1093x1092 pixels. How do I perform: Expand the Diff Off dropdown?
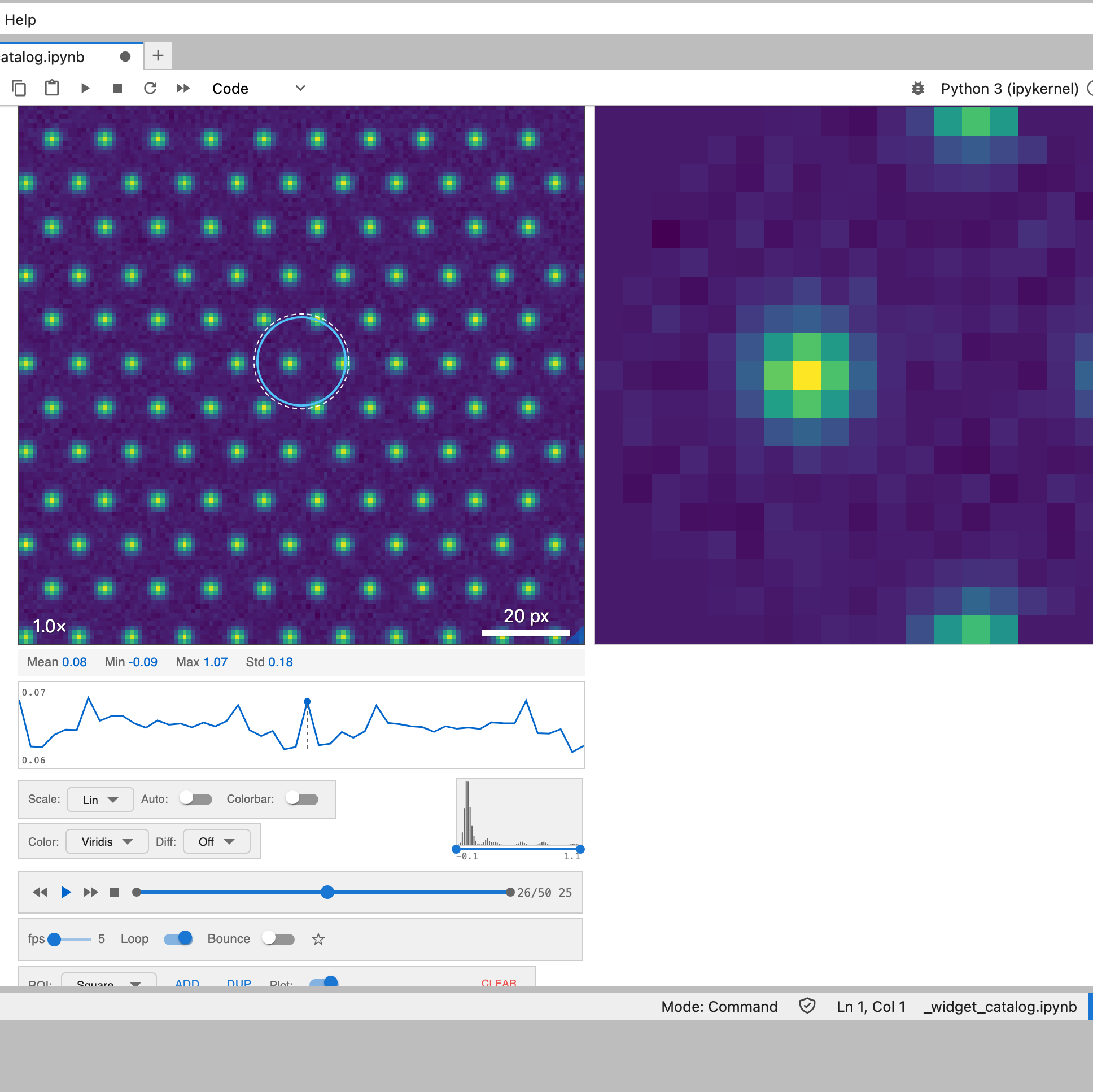click(216, 842)
